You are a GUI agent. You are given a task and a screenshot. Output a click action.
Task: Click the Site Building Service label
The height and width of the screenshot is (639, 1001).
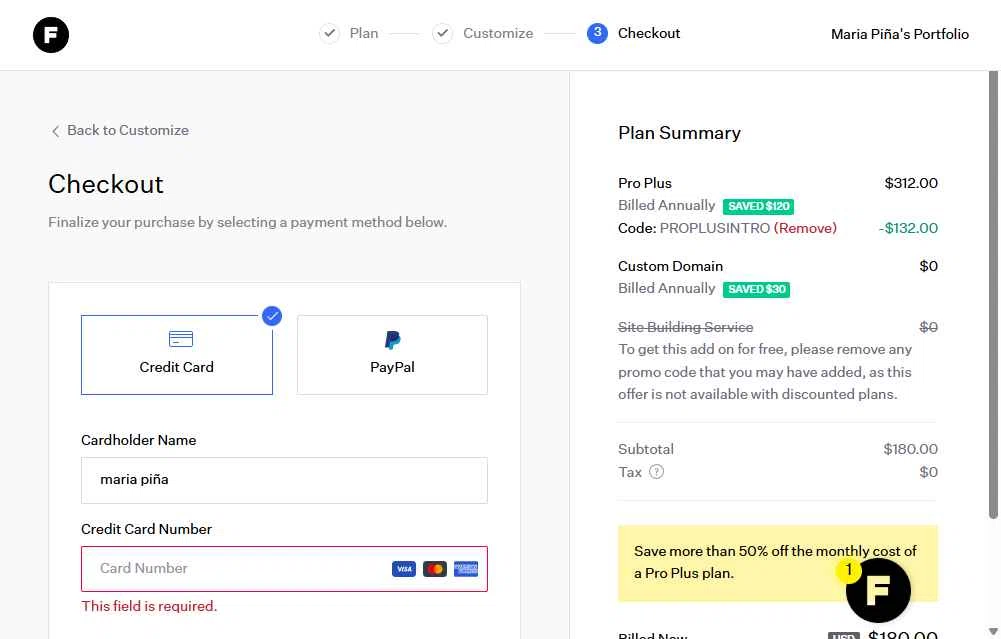point(686,327)
